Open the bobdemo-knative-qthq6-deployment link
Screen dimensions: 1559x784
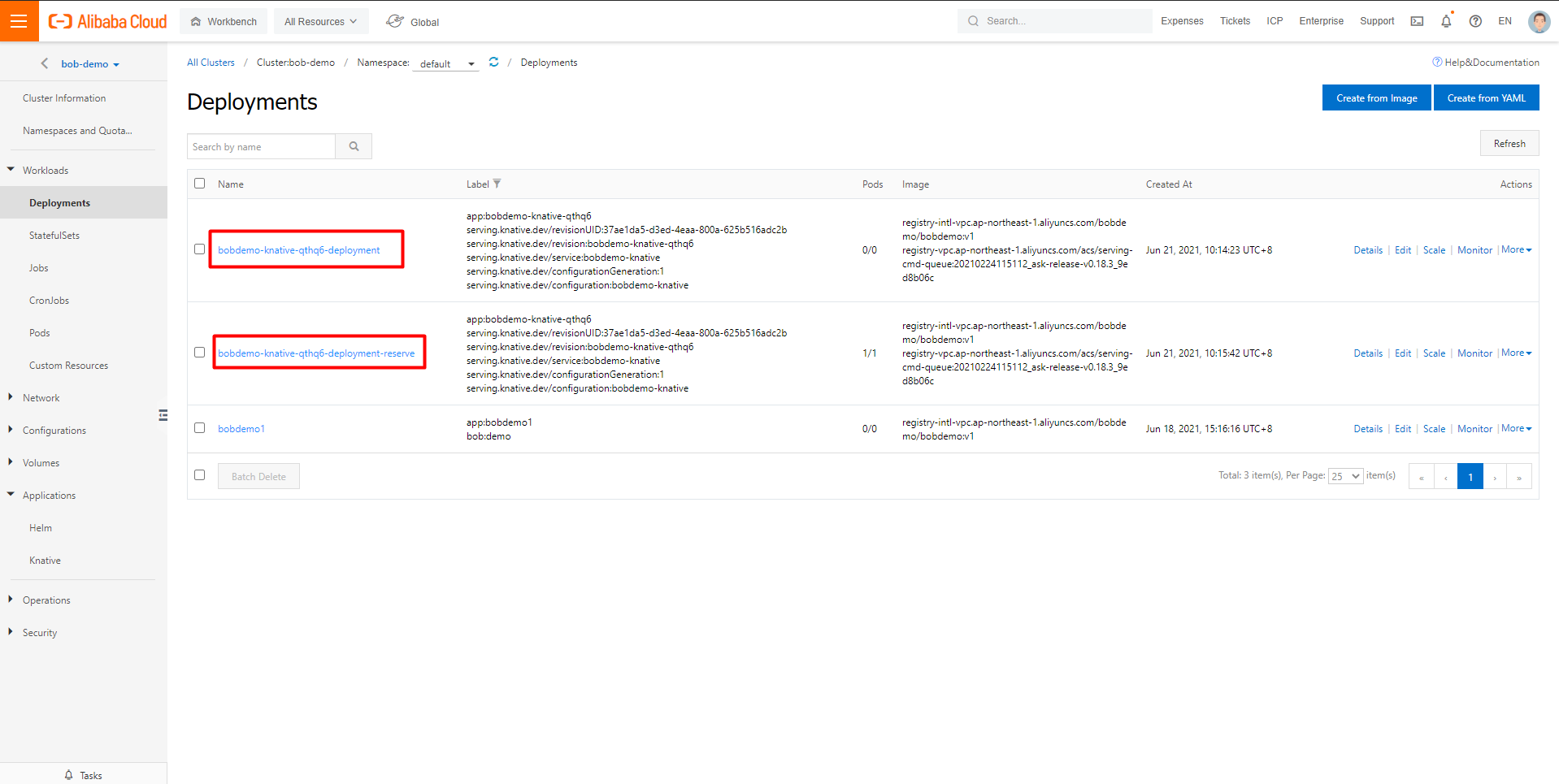[298, 250]
